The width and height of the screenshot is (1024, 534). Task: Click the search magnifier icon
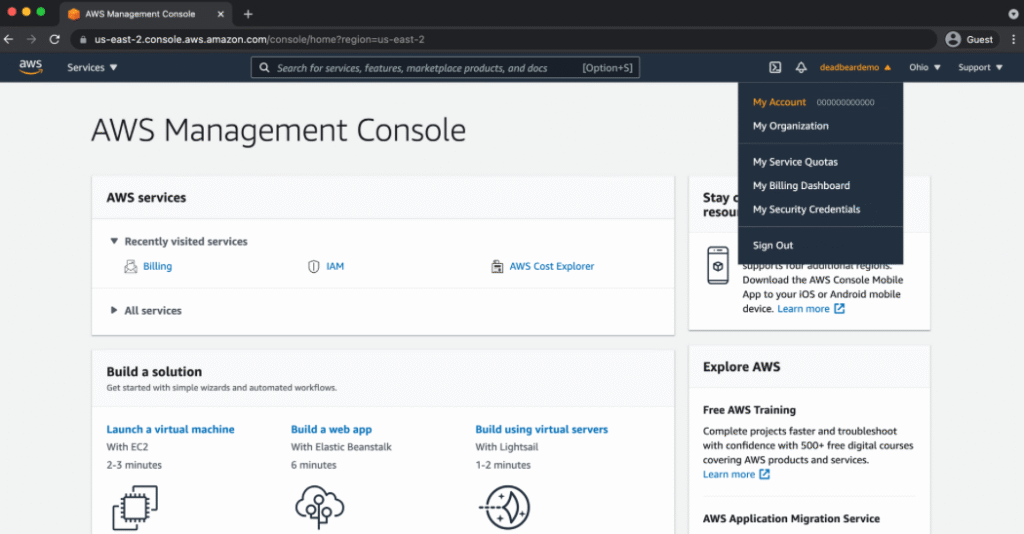tap(264, 67)
